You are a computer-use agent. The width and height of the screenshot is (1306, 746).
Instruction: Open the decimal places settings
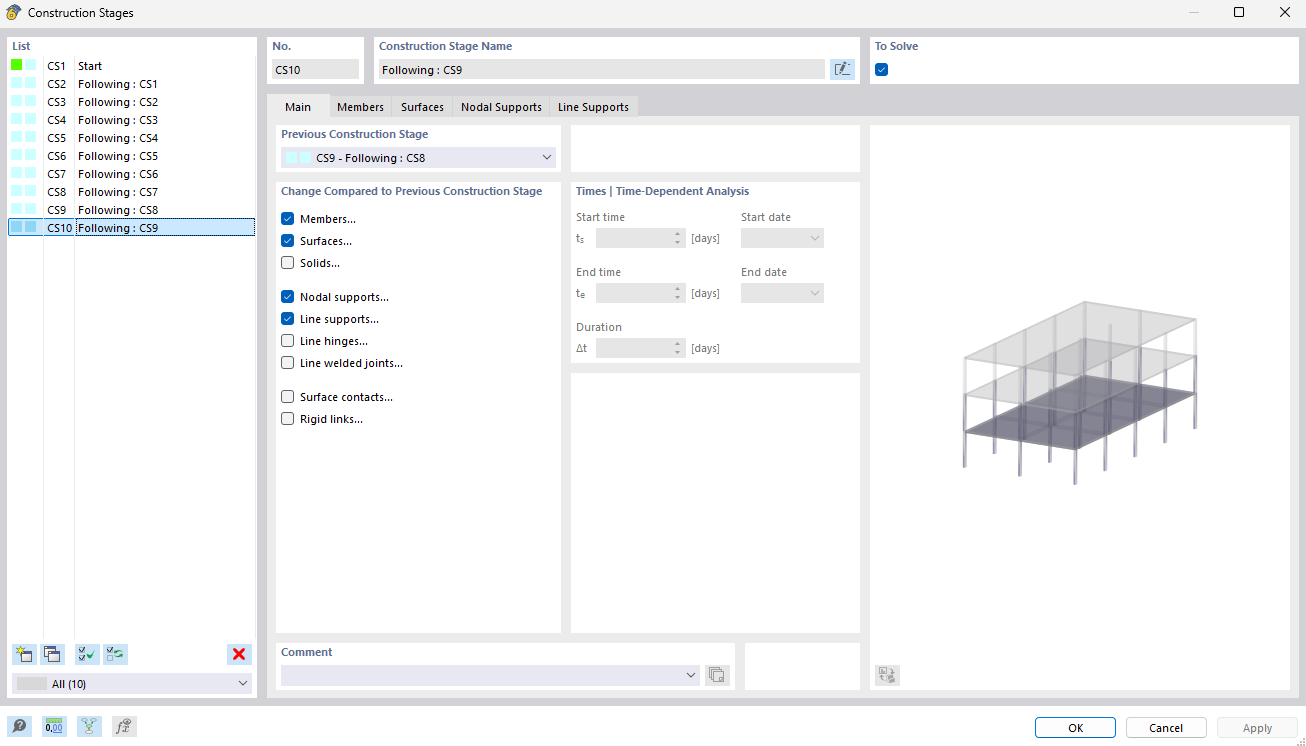pos(53,726)
